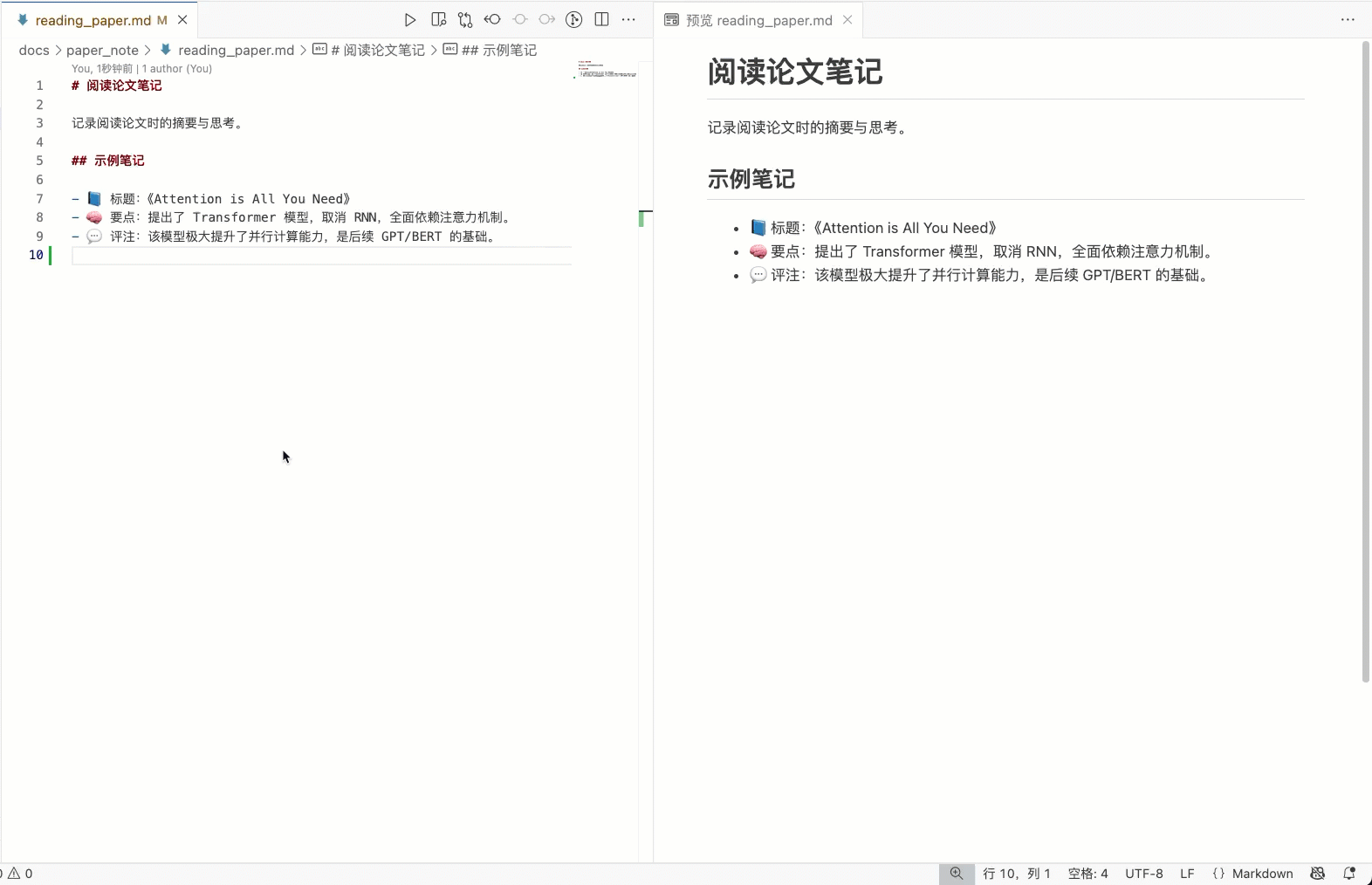
Task: Open notifications bell icon
Action: point(1349,873)
